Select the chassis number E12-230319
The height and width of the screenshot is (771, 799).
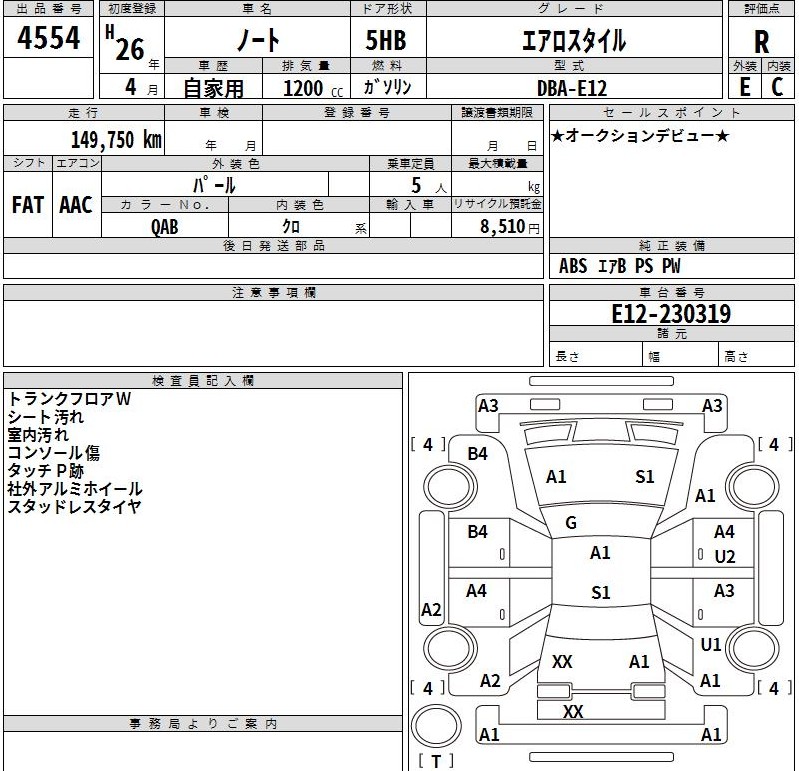tap(671, 313)
